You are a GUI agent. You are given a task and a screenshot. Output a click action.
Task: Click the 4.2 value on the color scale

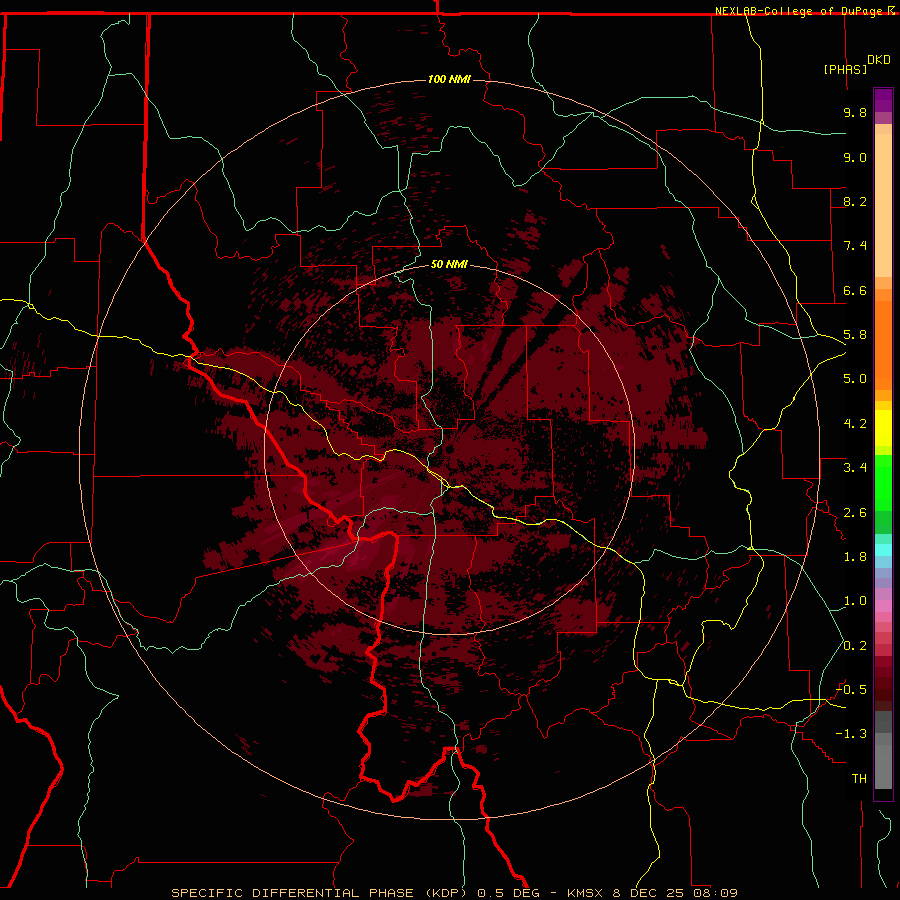pyautogui.click(x=855, y=424)
